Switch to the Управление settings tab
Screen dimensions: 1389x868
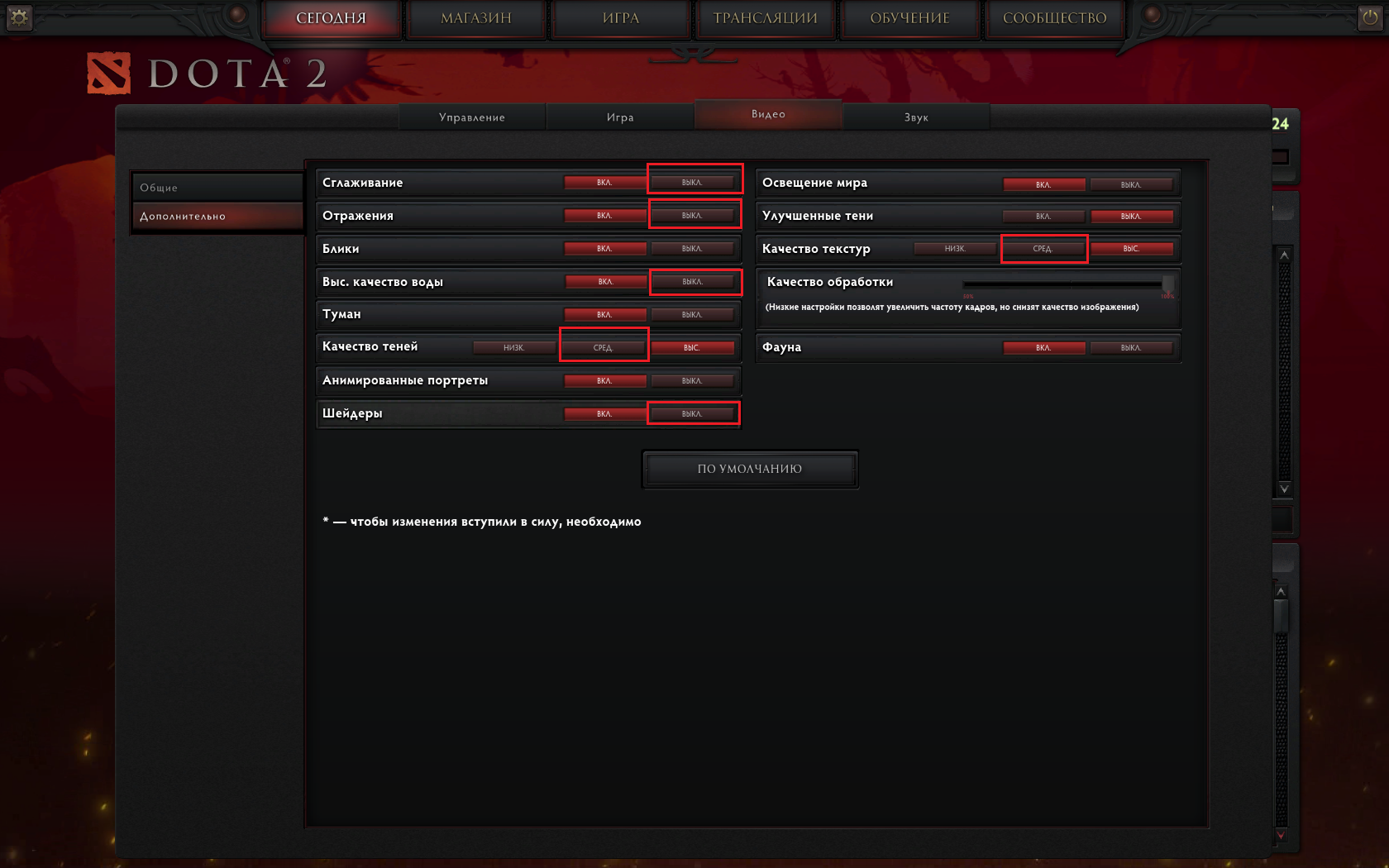tap(472, 117)
